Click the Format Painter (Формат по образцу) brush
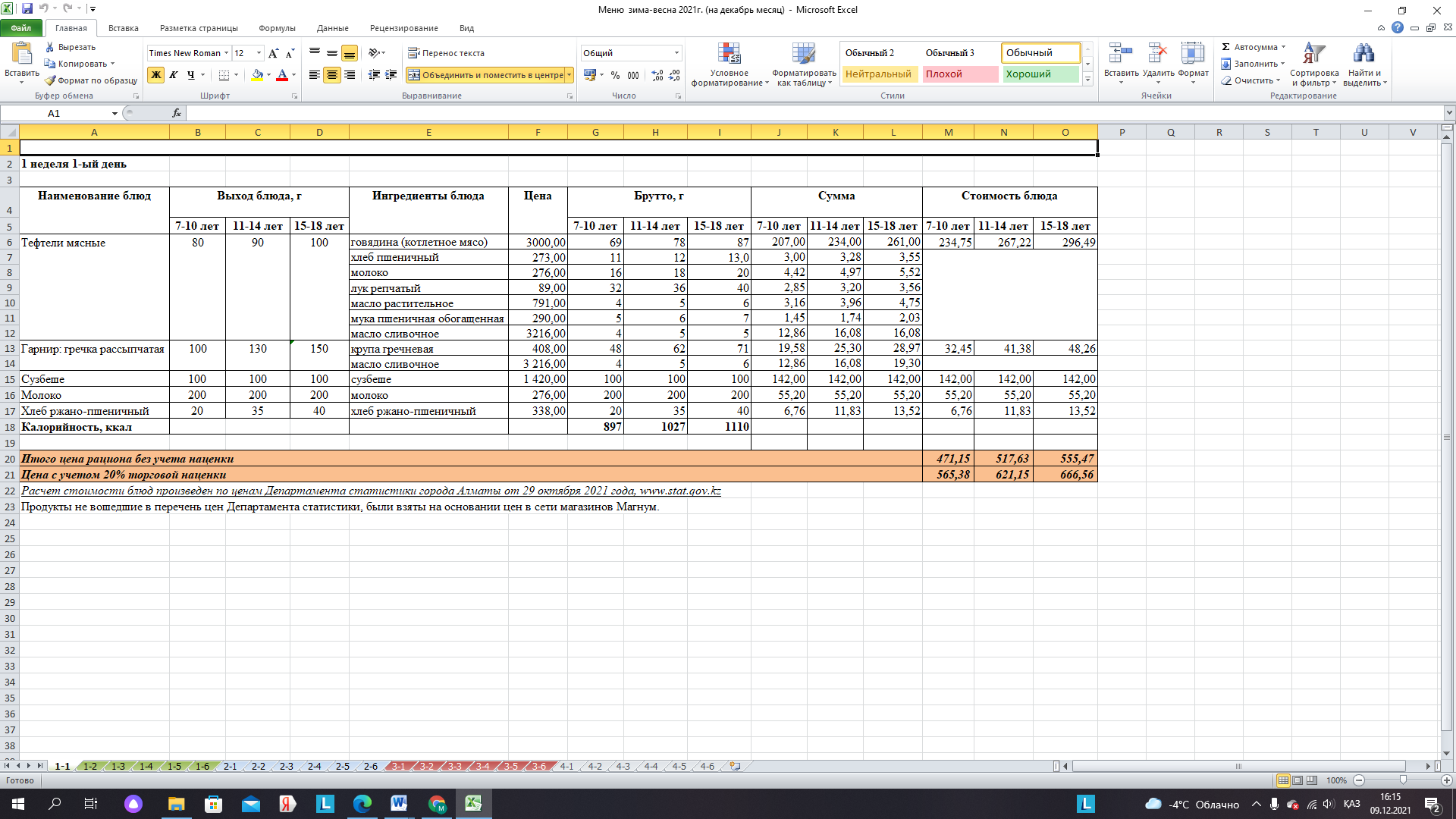 tap(50, 80)
